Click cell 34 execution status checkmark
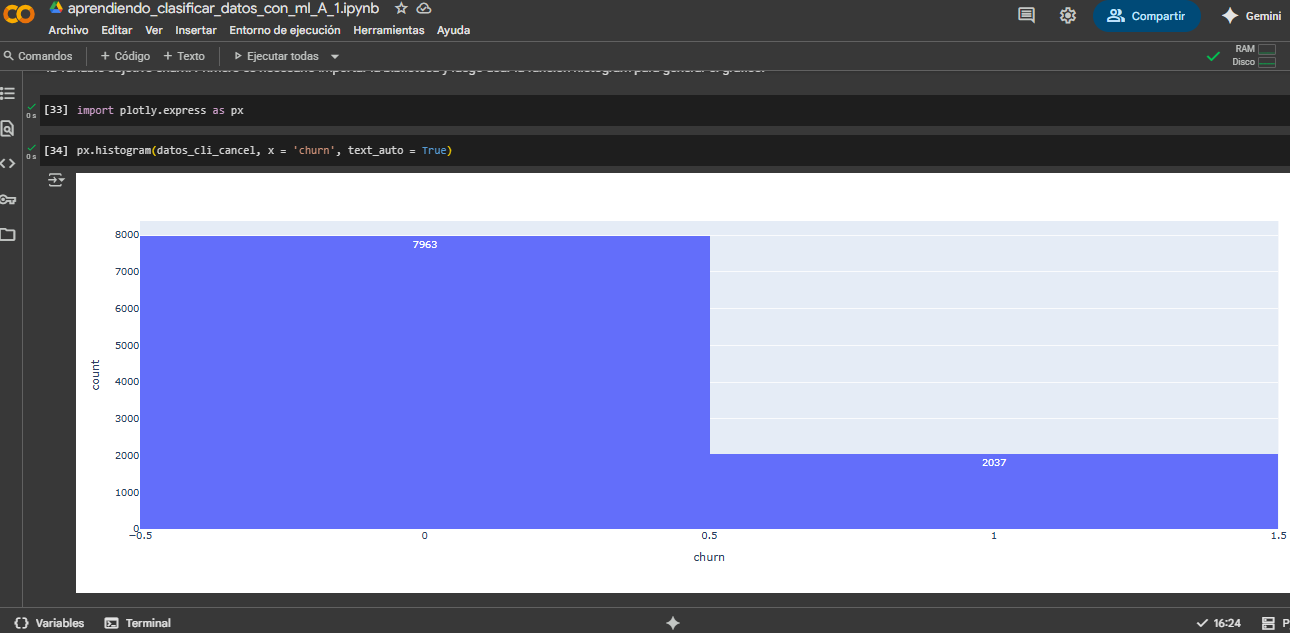Screen dimensions: 1290x633 click(x=32, y=147)
